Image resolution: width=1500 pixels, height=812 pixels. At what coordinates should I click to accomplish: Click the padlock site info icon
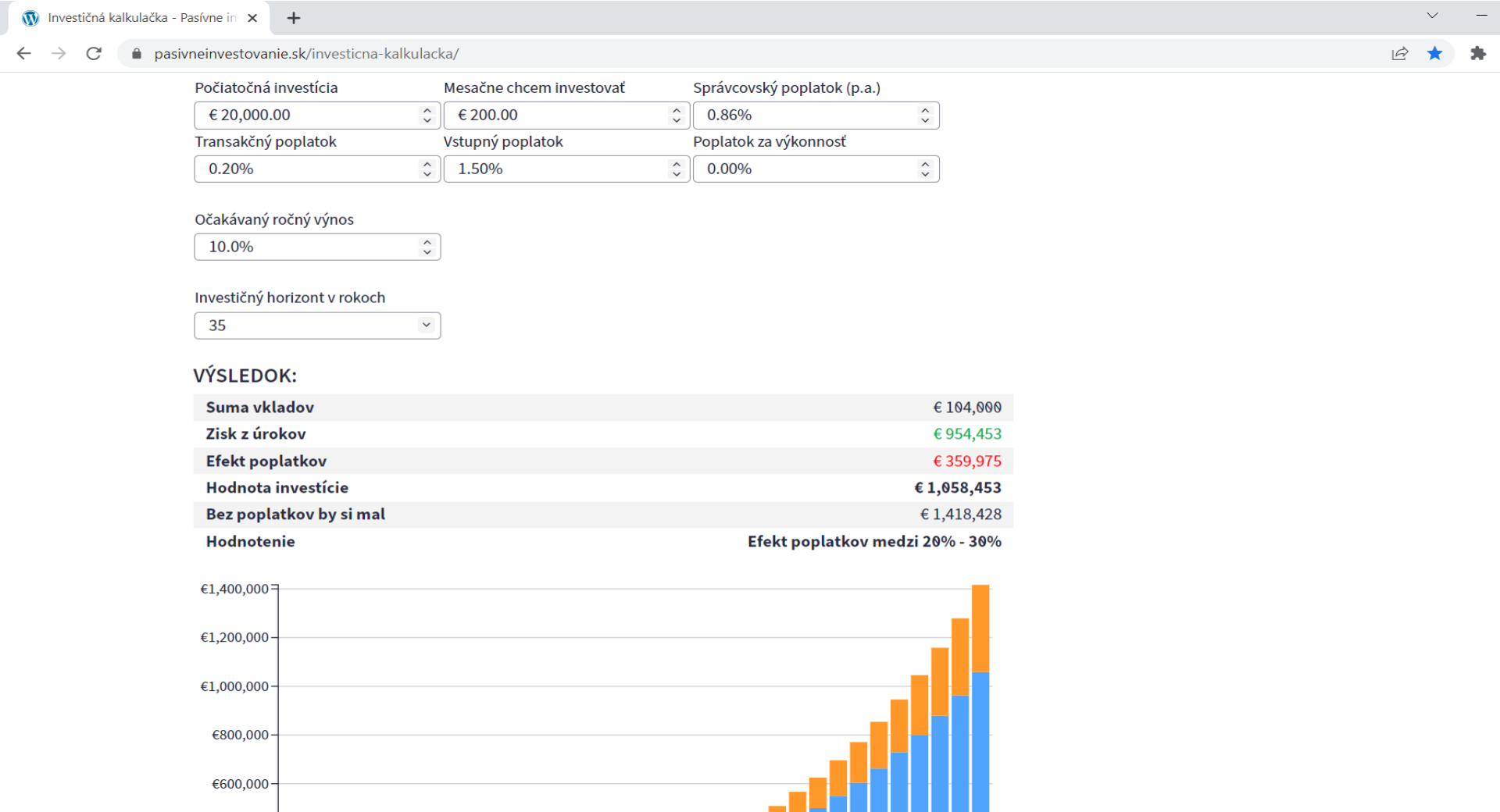coord(137,53)
